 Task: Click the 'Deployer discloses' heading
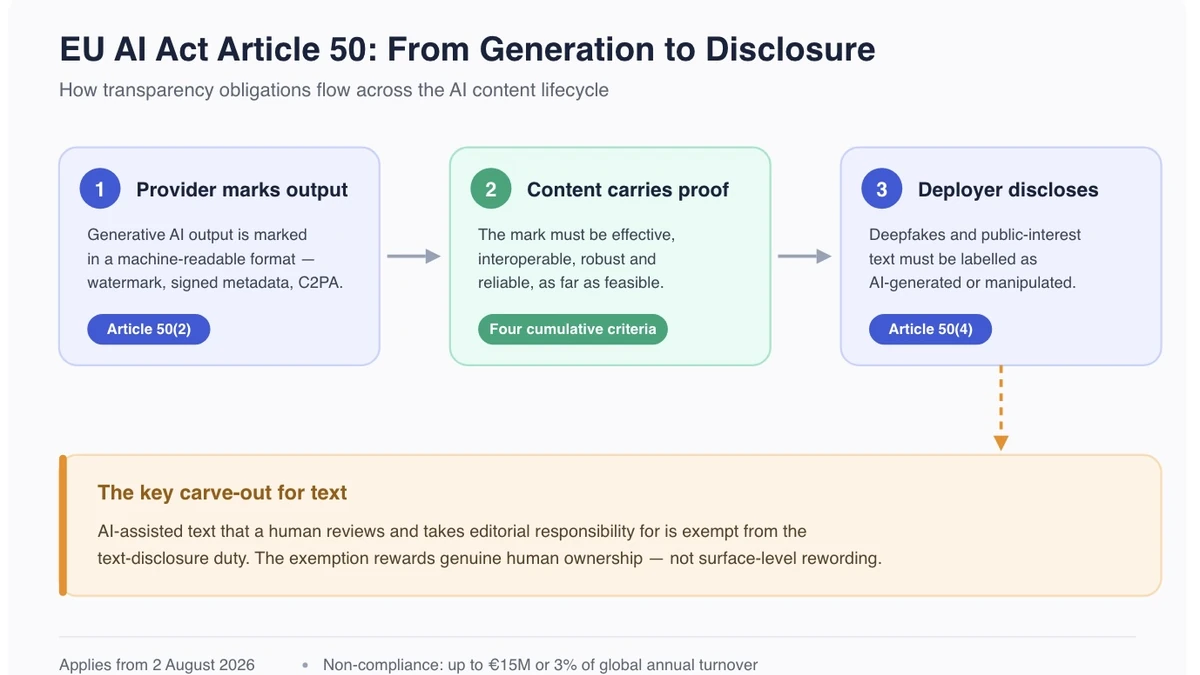click(1008, 190)
